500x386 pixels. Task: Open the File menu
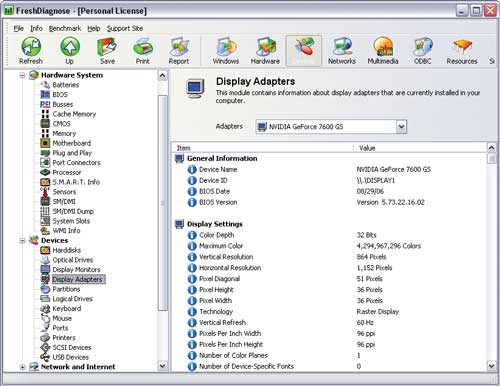point(19,28)
